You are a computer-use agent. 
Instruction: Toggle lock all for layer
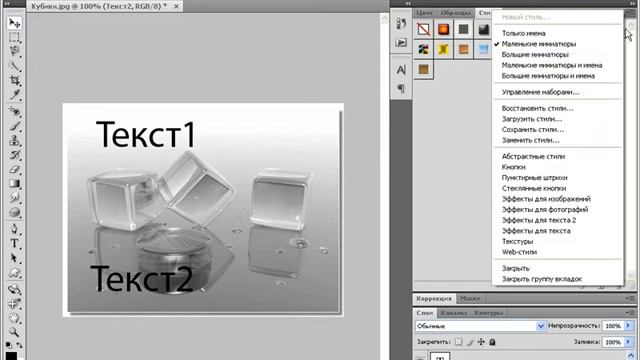pyautogui.click(x=492, y=342)
